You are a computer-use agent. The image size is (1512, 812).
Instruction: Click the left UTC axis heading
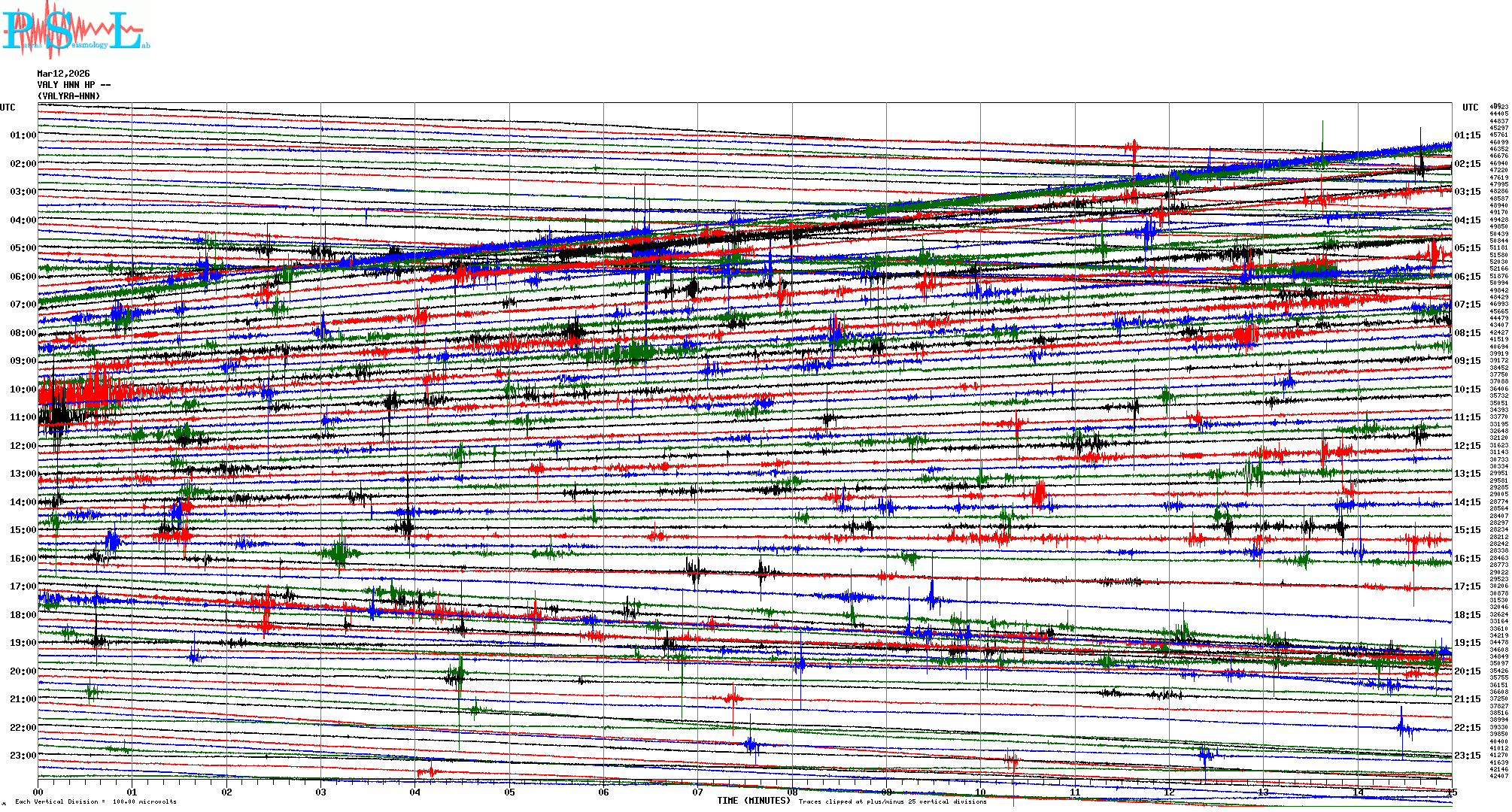[8, 108]
